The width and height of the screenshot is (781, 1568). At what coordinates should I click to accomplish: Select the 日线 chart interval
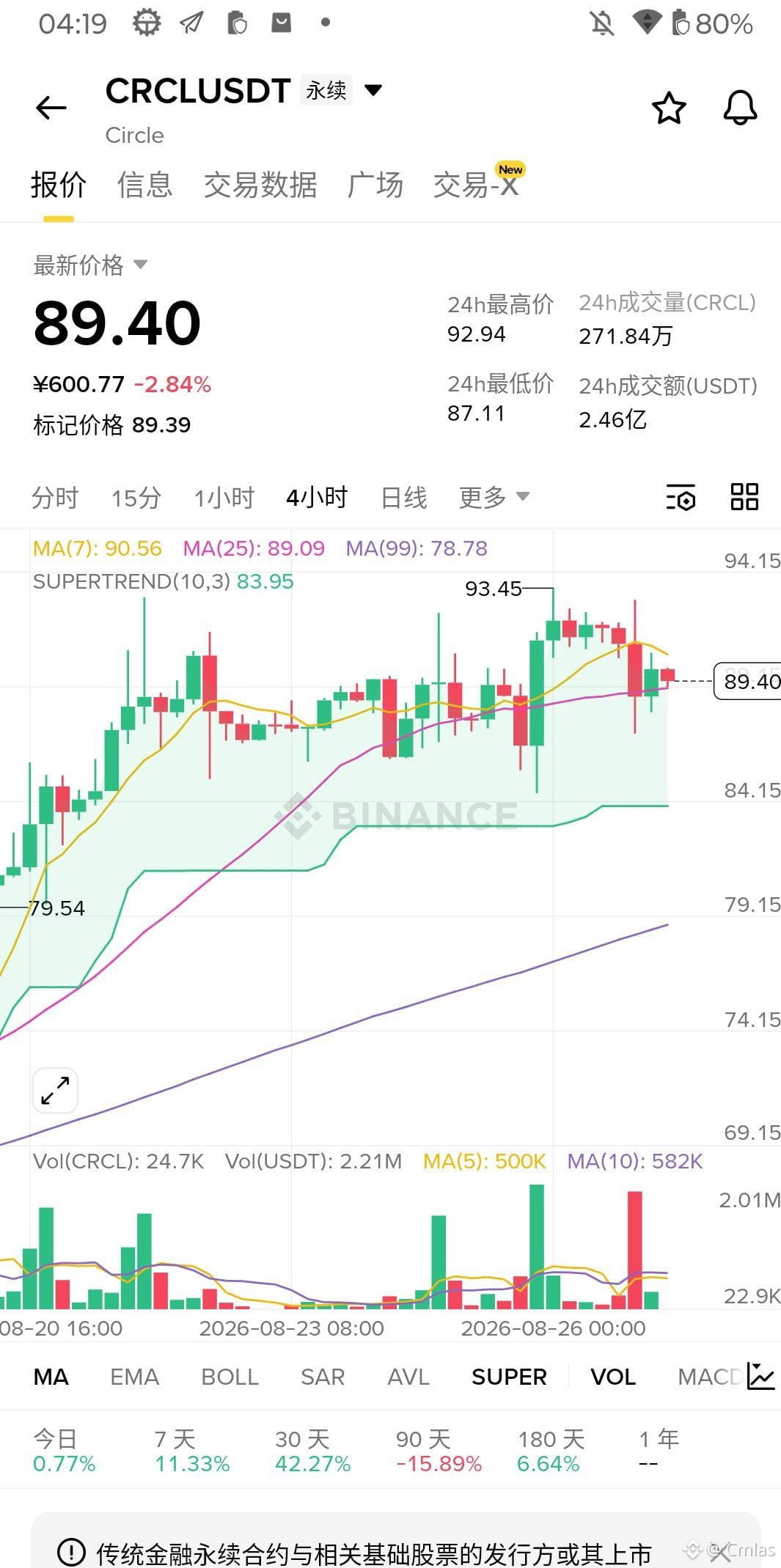(x=404, y=498)
